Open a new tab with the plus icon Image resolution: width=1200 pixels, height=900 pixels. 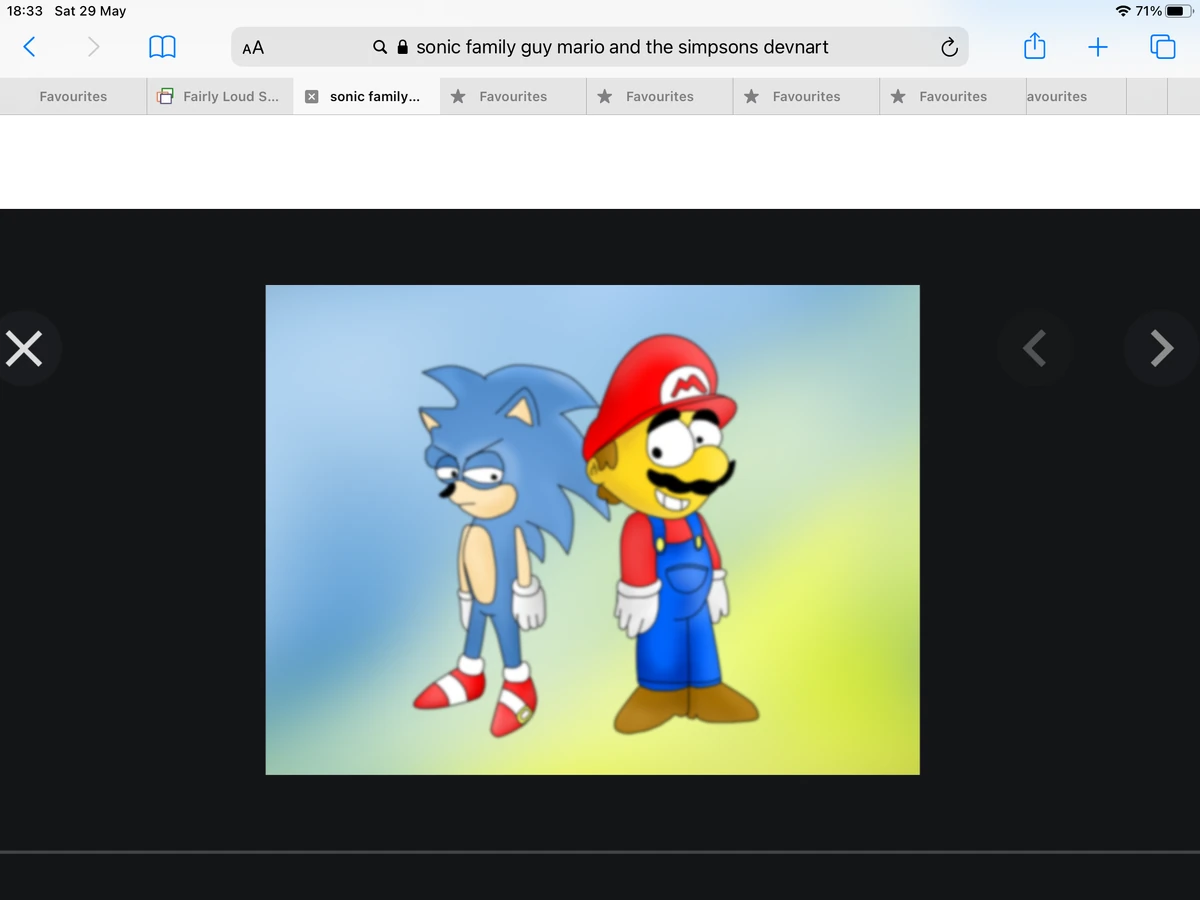click(x=1097, y=46)
